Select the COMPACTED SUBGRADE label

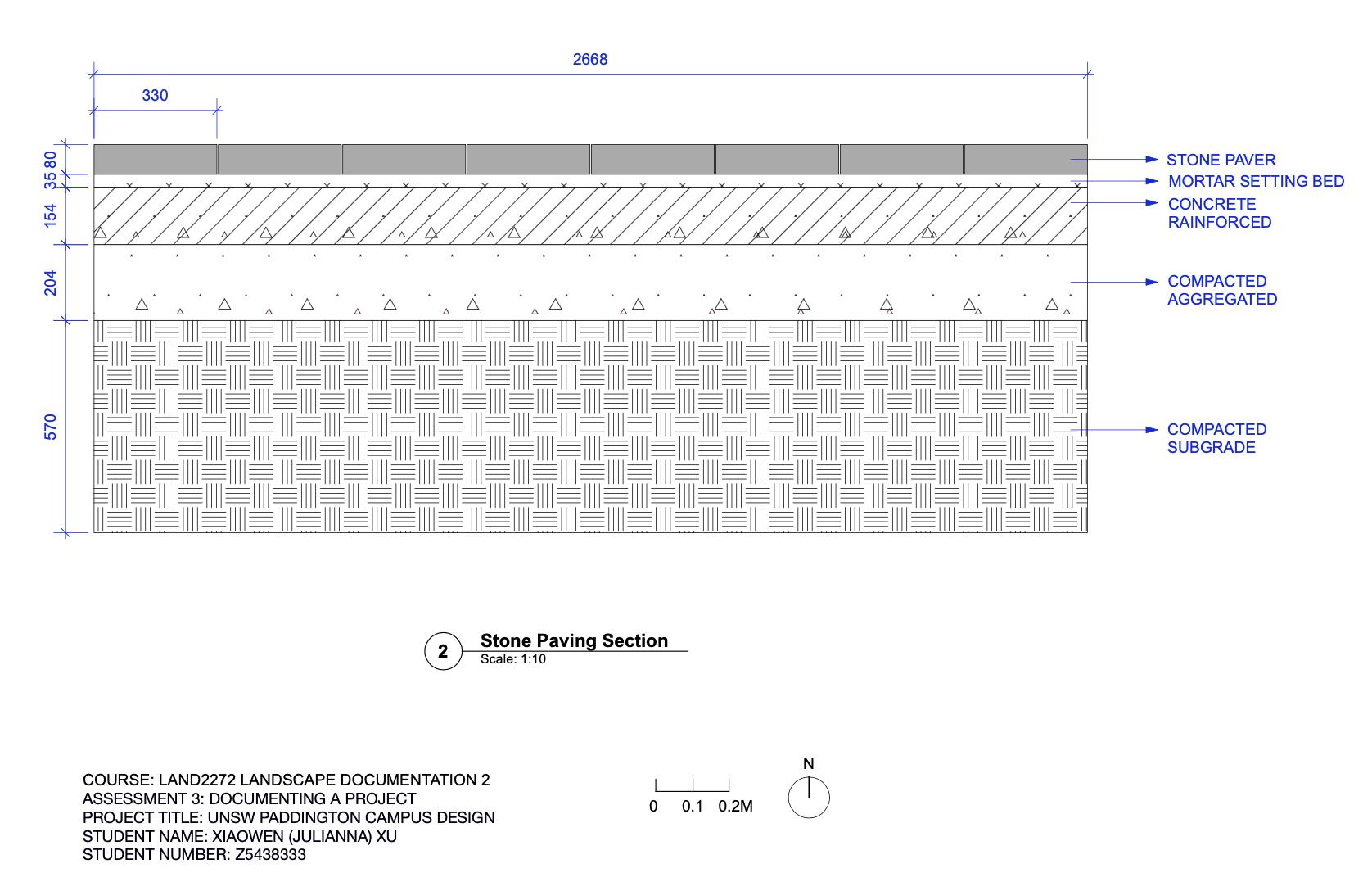[1216, 438]
